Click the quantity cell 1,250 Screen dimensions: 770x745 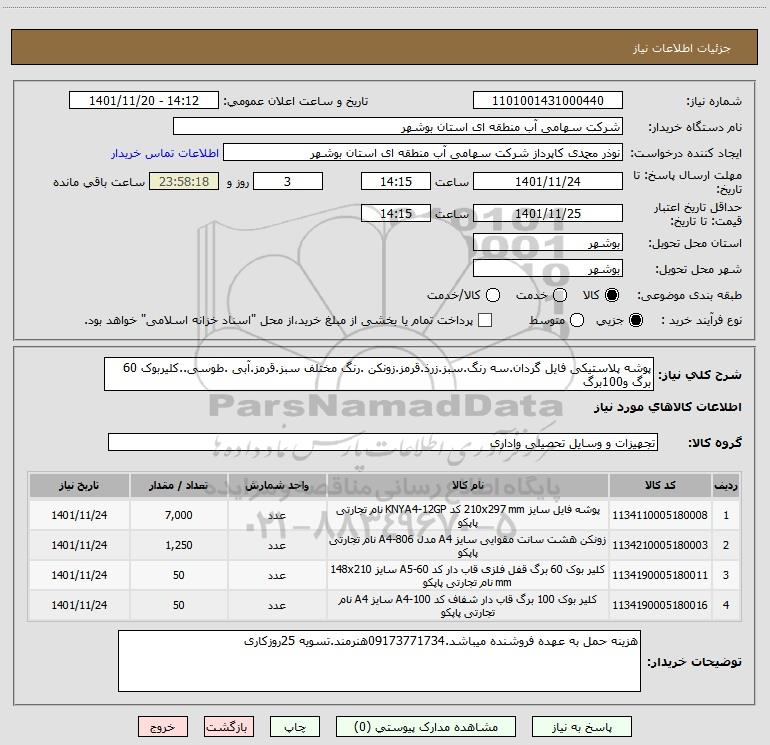click(179, 545)
